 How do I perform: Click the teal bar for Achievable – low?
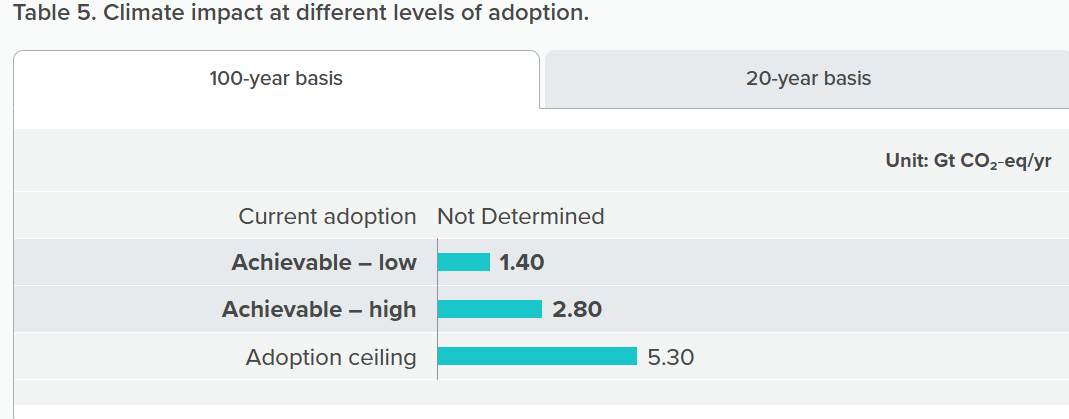[x=464, y=262]
